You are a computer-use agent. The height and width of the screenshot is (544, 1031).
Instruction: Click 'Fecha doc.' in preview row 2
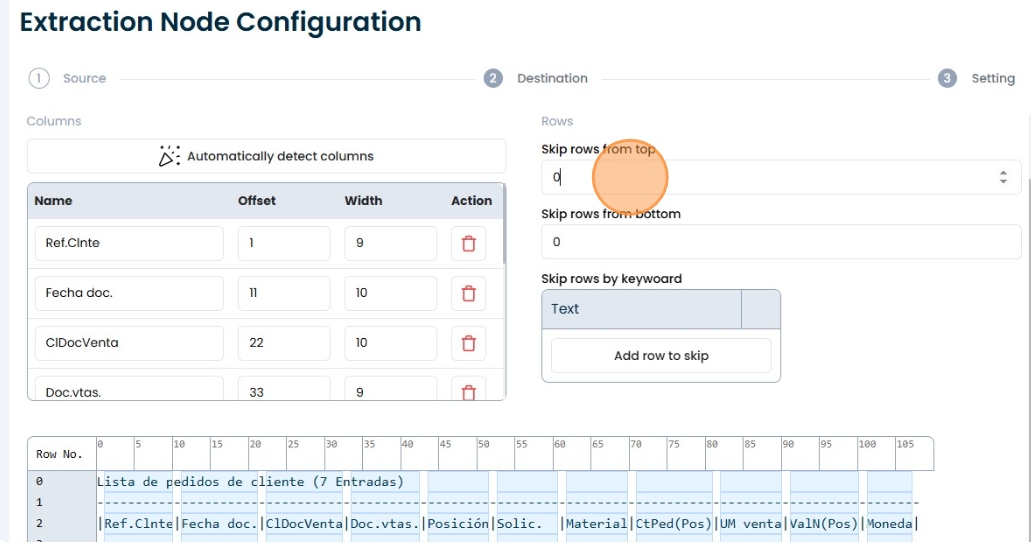coord(219,524)
